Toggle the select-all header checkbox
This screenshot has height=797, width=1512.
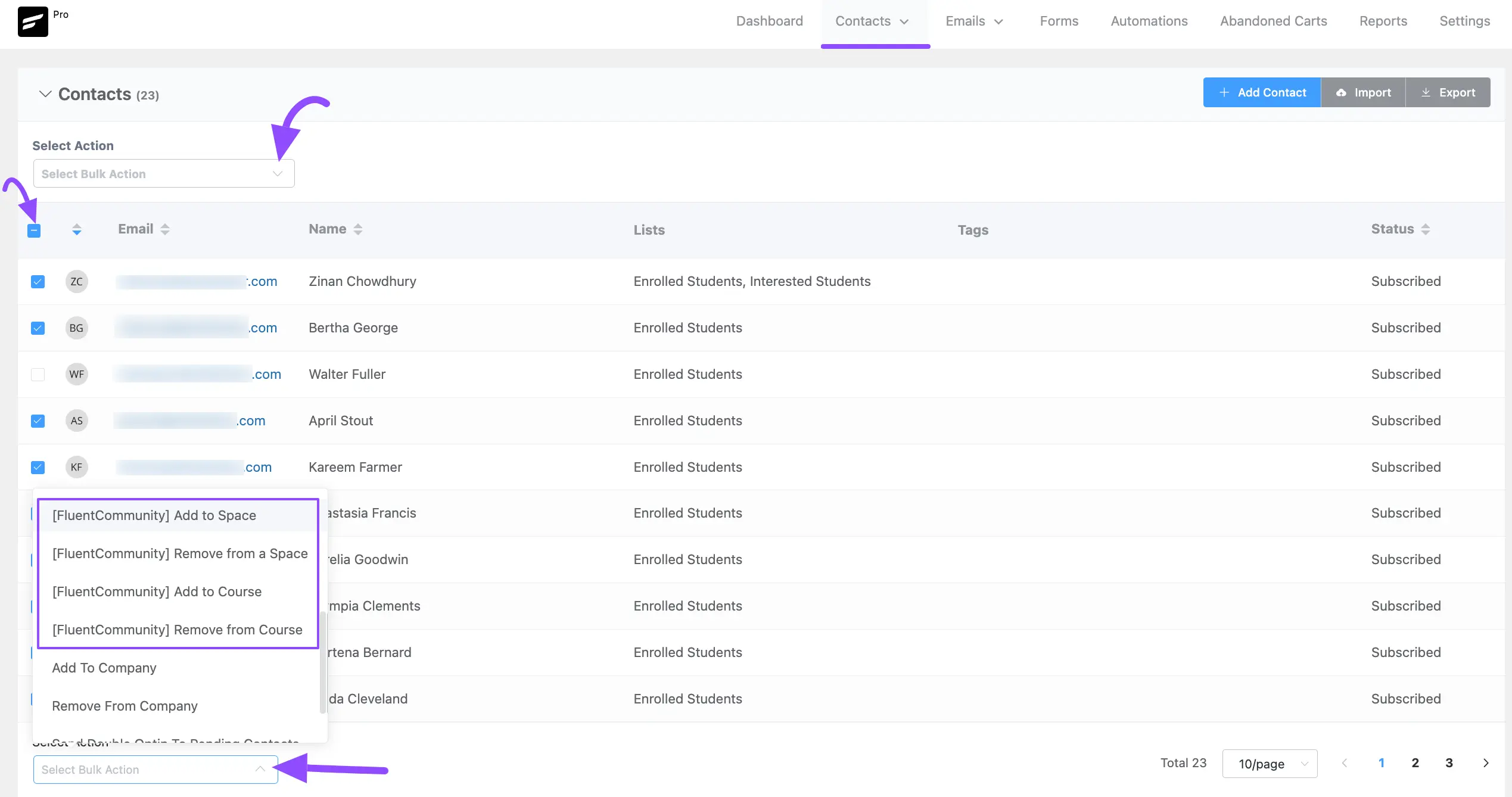coord(34,231)
